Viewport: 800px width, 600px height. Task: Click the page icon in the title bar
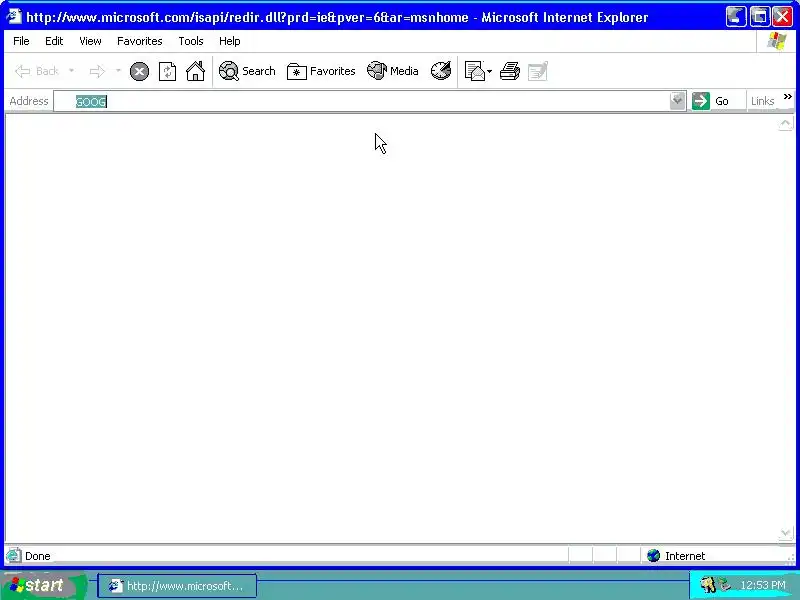click(14, 16)
